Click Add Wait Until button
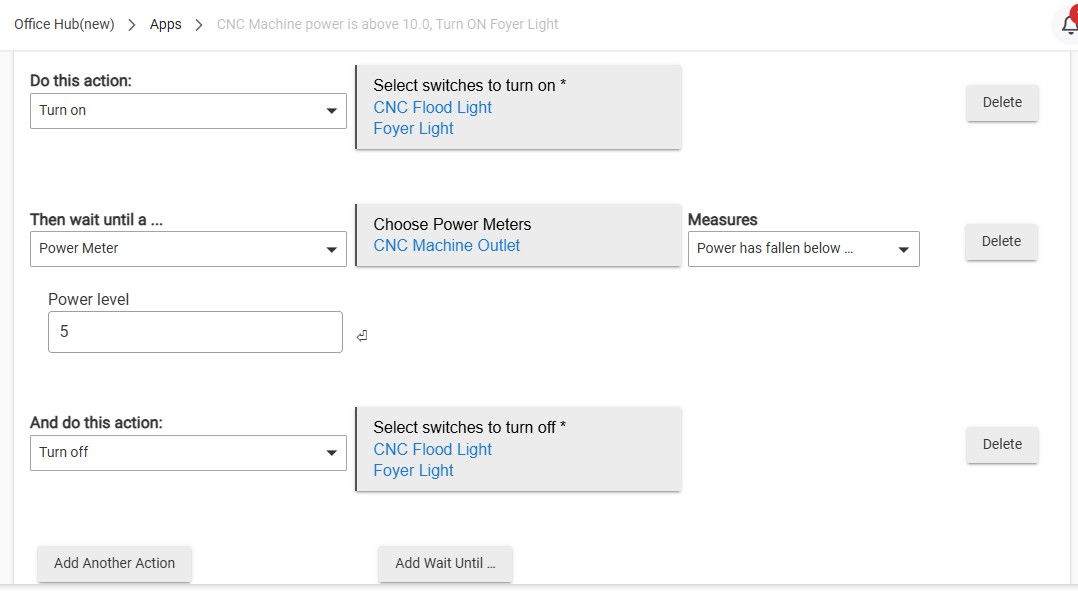 pos(445,563)
